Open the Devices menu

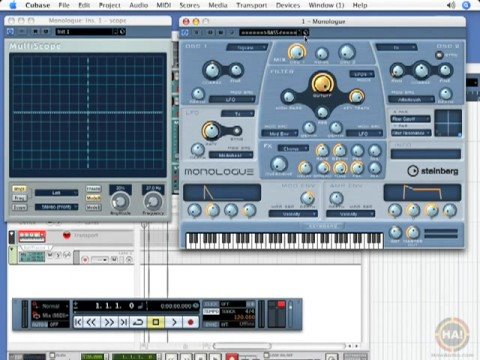coord(288,5)
